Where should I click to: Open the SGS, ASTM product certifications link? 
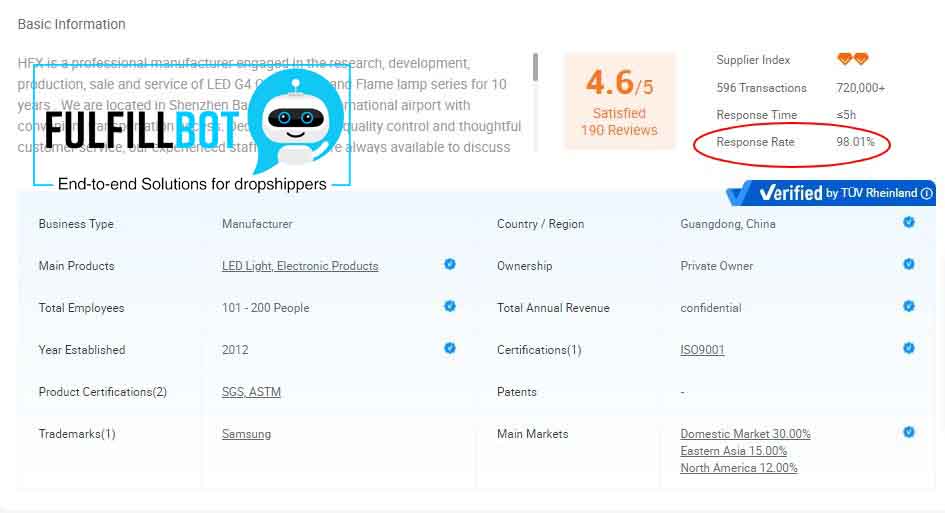(x=251, y=392)
